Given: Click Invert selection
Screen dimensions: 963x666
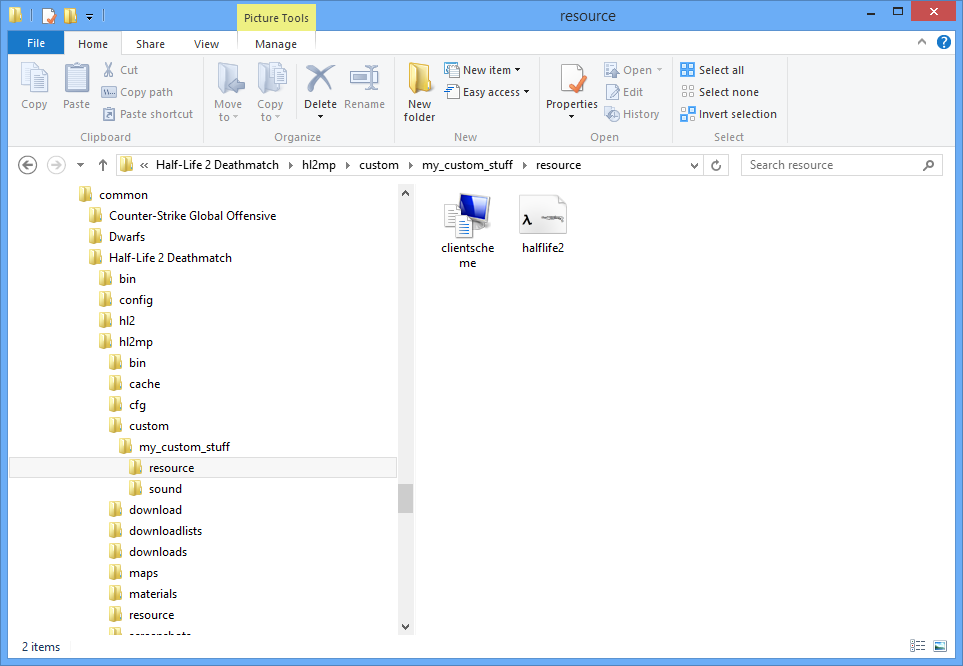Looking at the screenshot, I should click(x=729, y=114).
